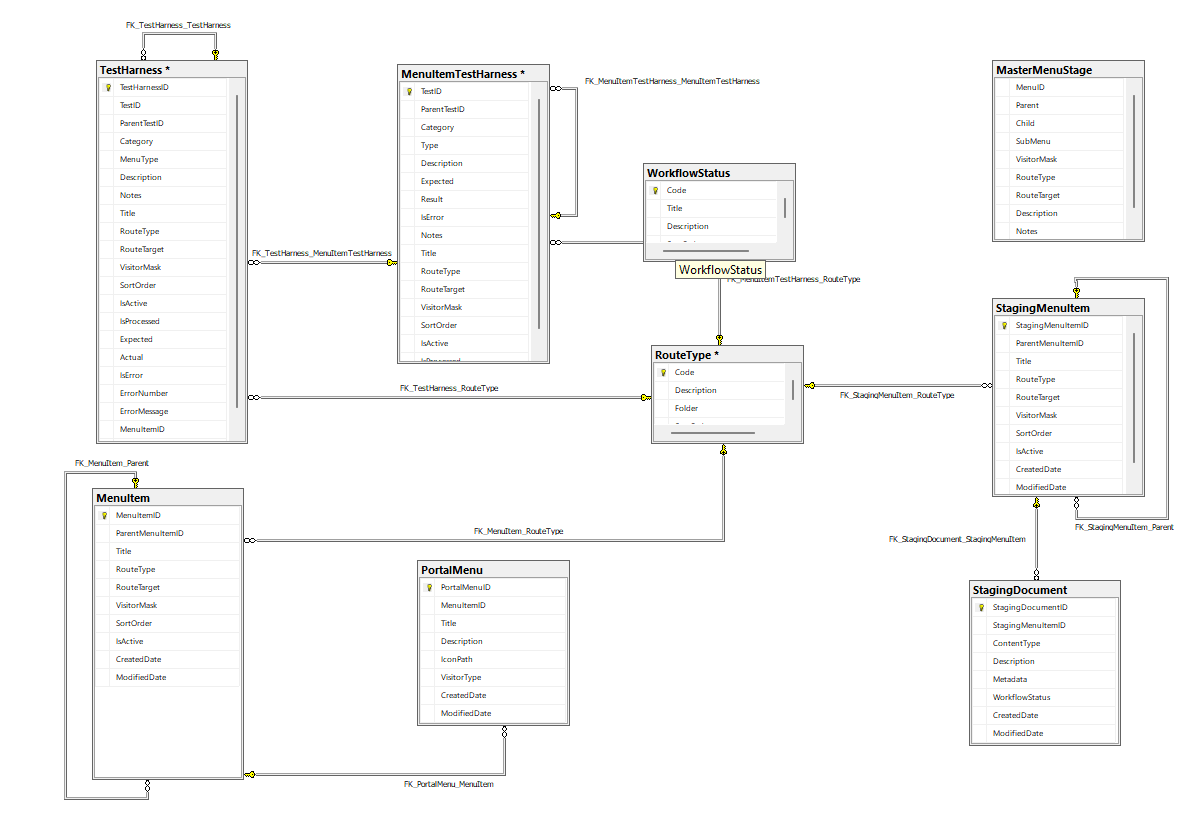Select the SubMenu column in MasterMenuStage
Screen dimensions: 1193x831
pyautogui.click(x=1060, y=142)
